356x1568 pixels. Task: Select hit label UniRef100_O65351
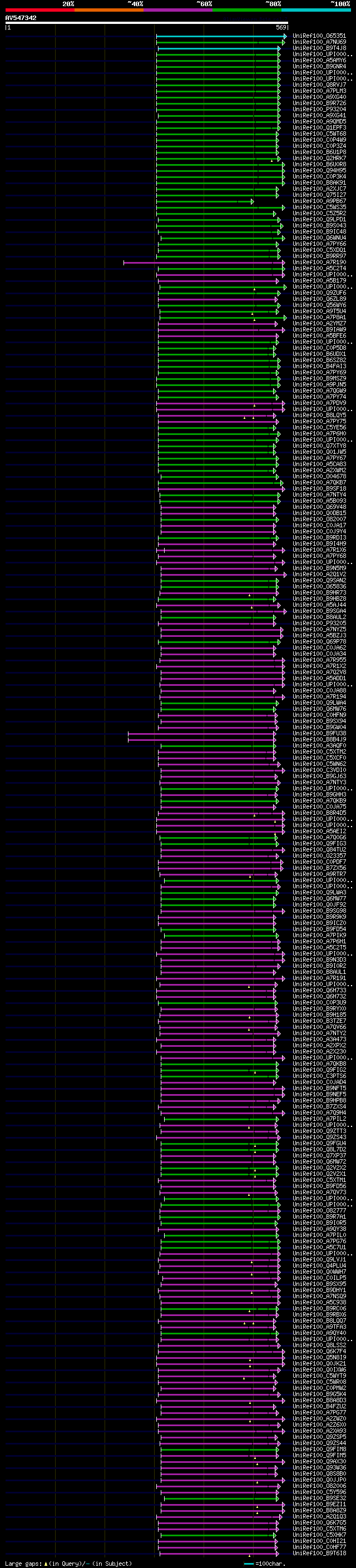pos(319,36)
